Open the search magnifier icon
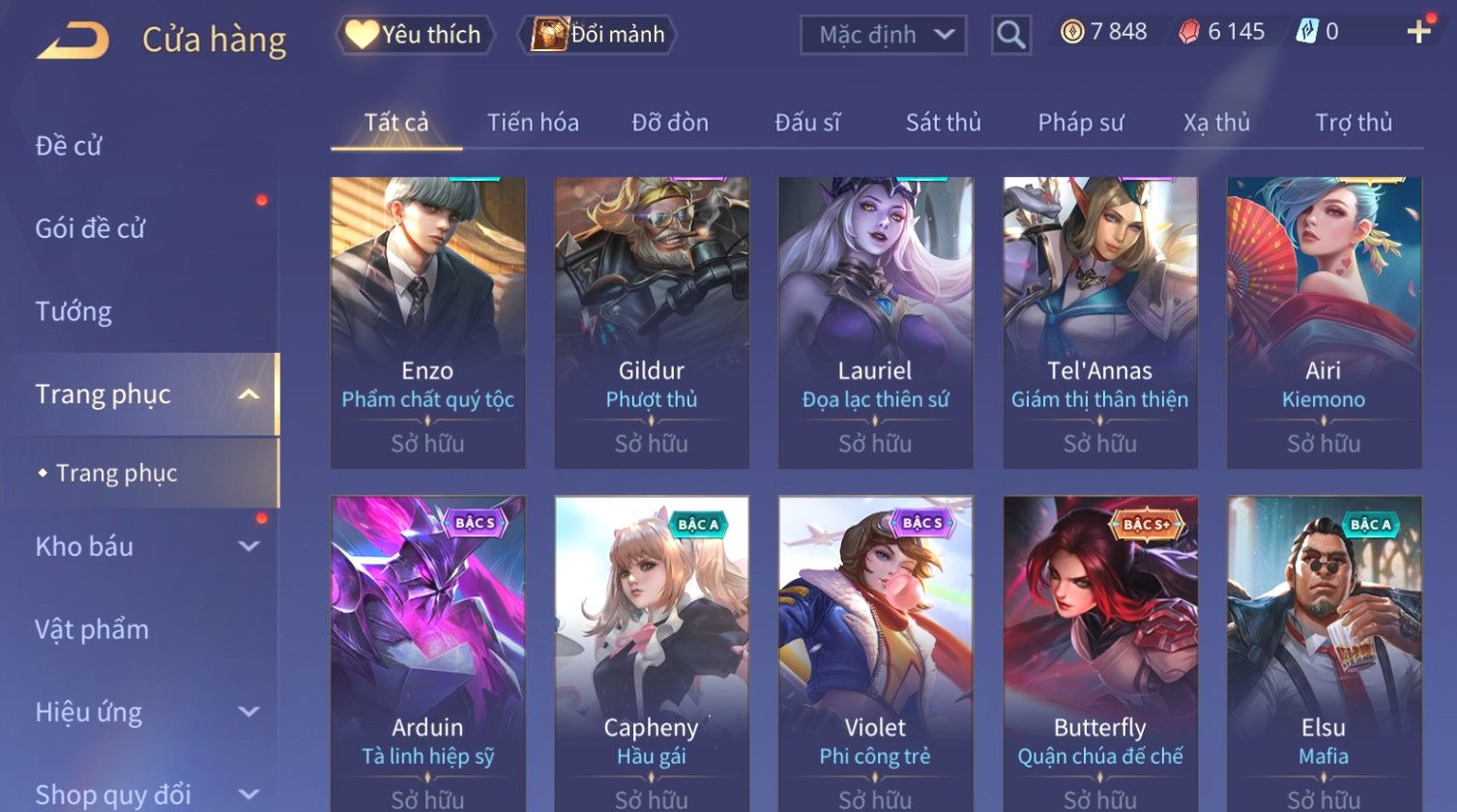This screenshot has width=1457, height=812. tap(1011, 35)
